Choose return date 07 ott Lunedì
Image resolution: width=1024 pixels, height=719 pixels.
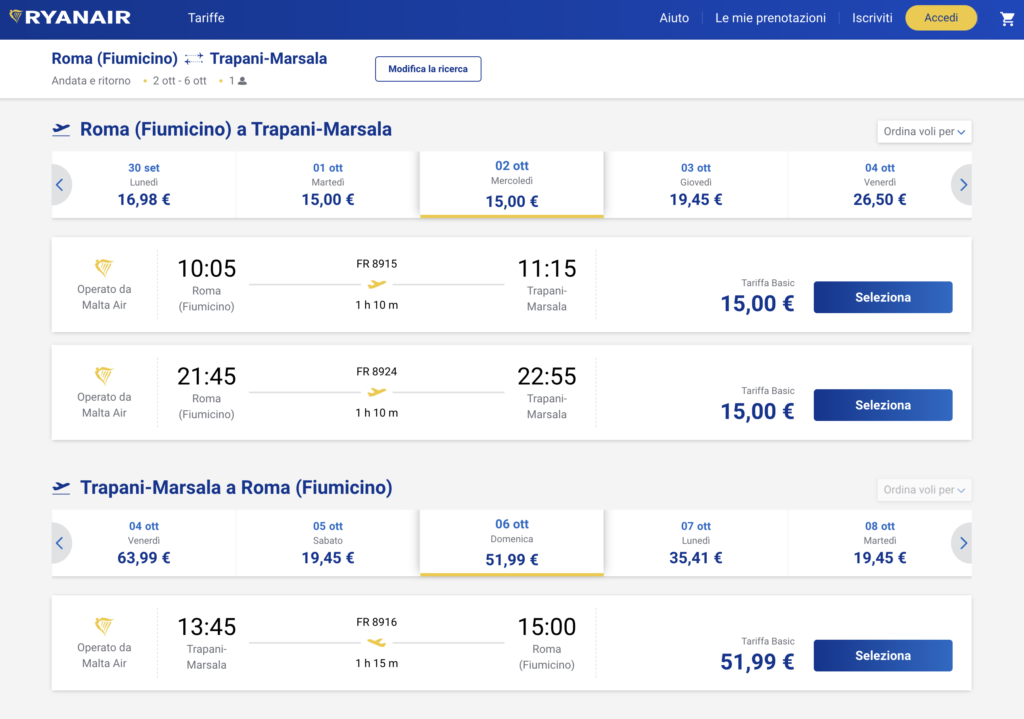pos(696,543)
